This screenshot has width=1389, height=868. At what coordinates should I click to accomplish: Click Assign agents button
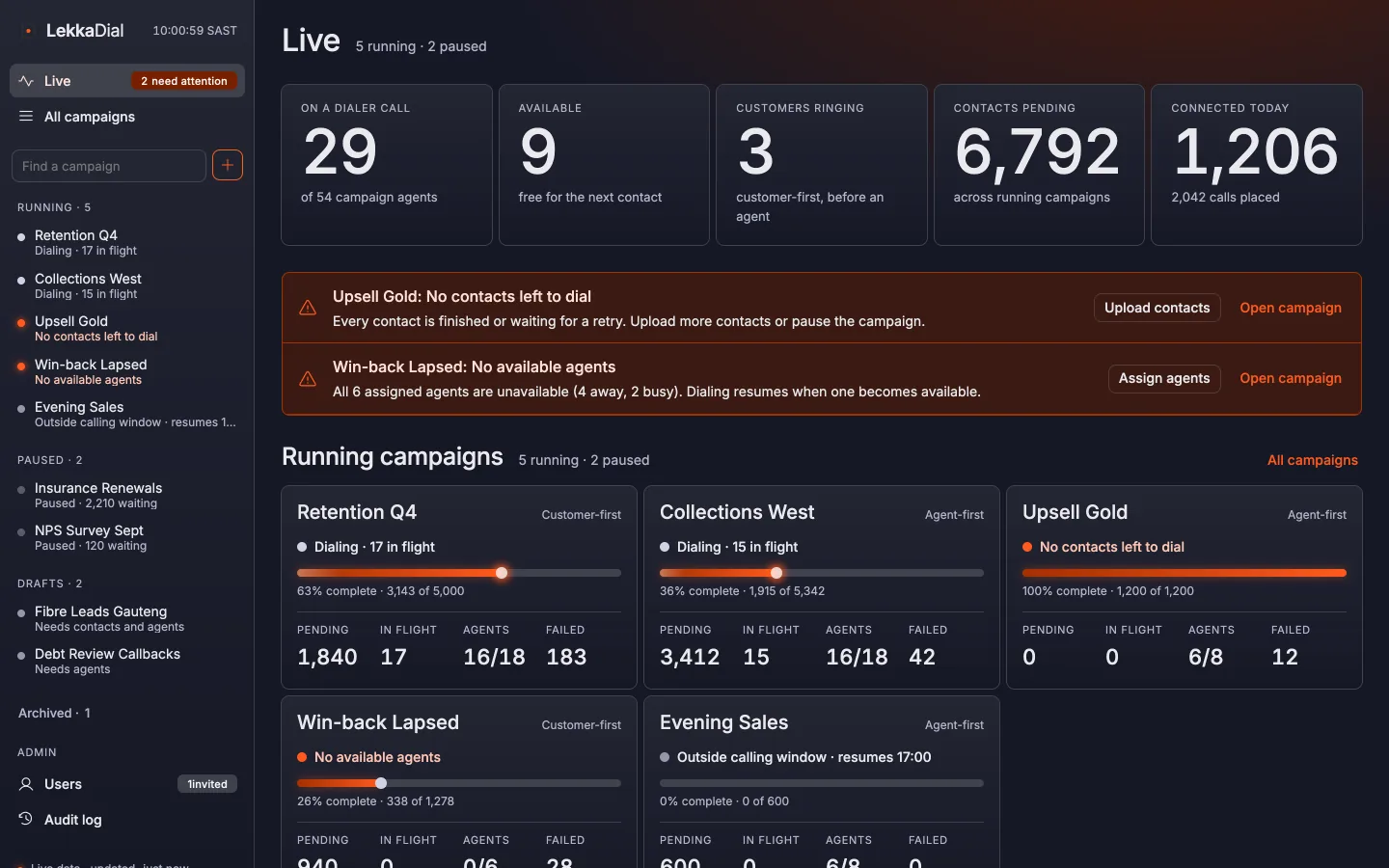(x=1164, y=378)
